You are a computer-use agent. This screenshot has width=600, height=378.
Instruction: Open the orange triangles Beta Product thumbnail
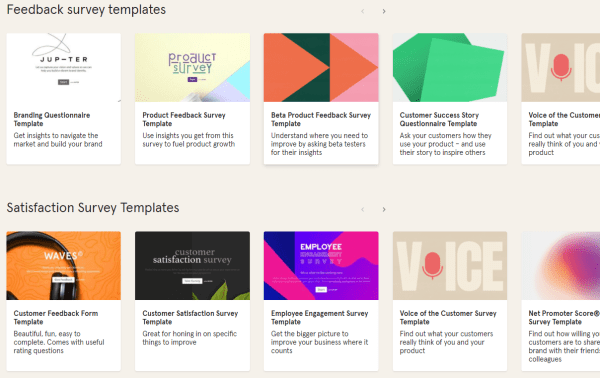tap(321, 67)
